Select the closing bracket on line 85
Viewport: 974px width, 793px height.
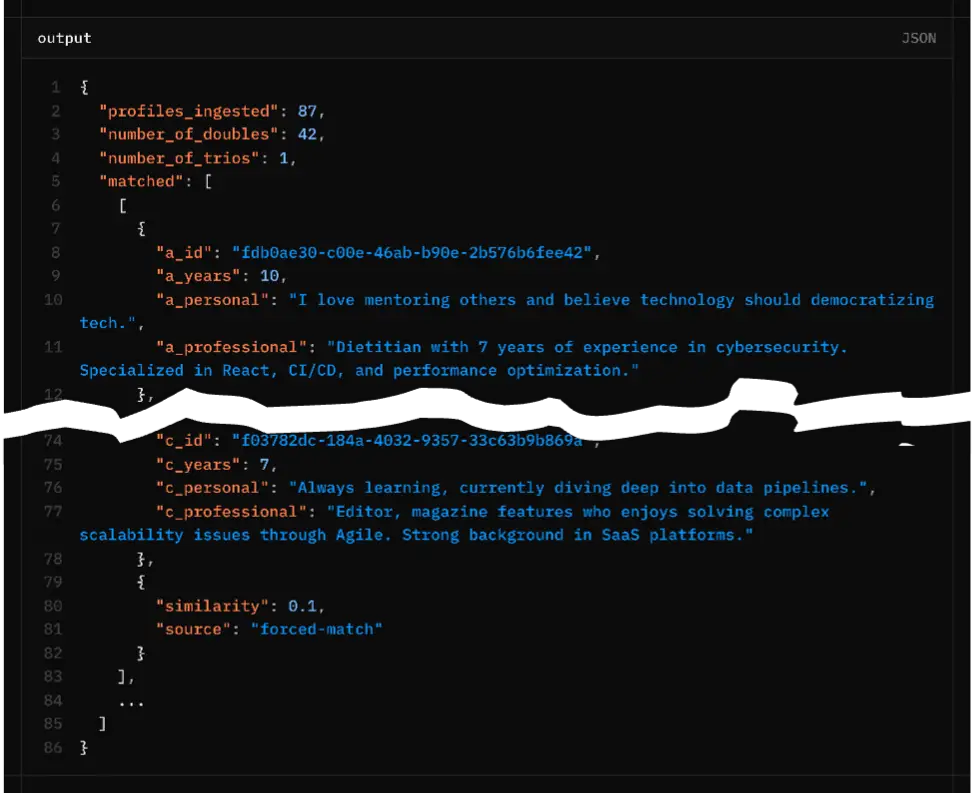pos(102,723)
